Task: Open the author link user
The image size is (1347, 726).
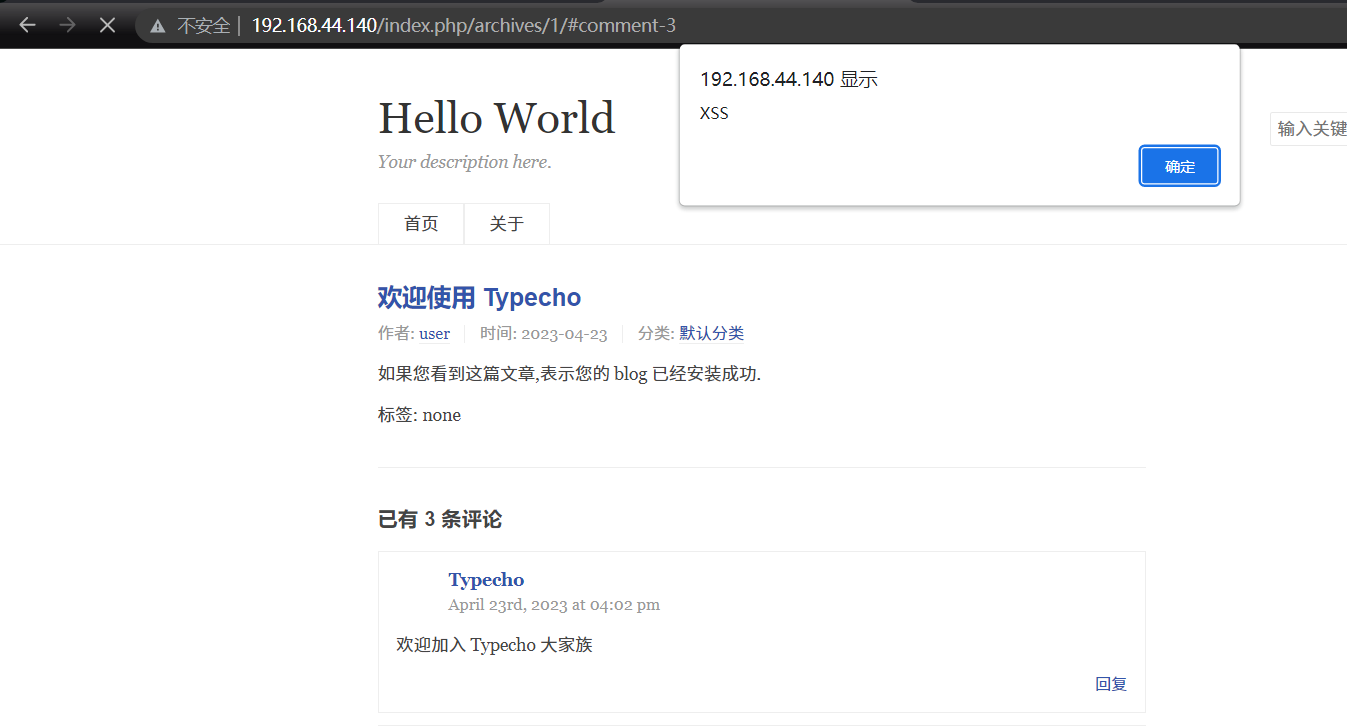Action: [x=434, y=334]
